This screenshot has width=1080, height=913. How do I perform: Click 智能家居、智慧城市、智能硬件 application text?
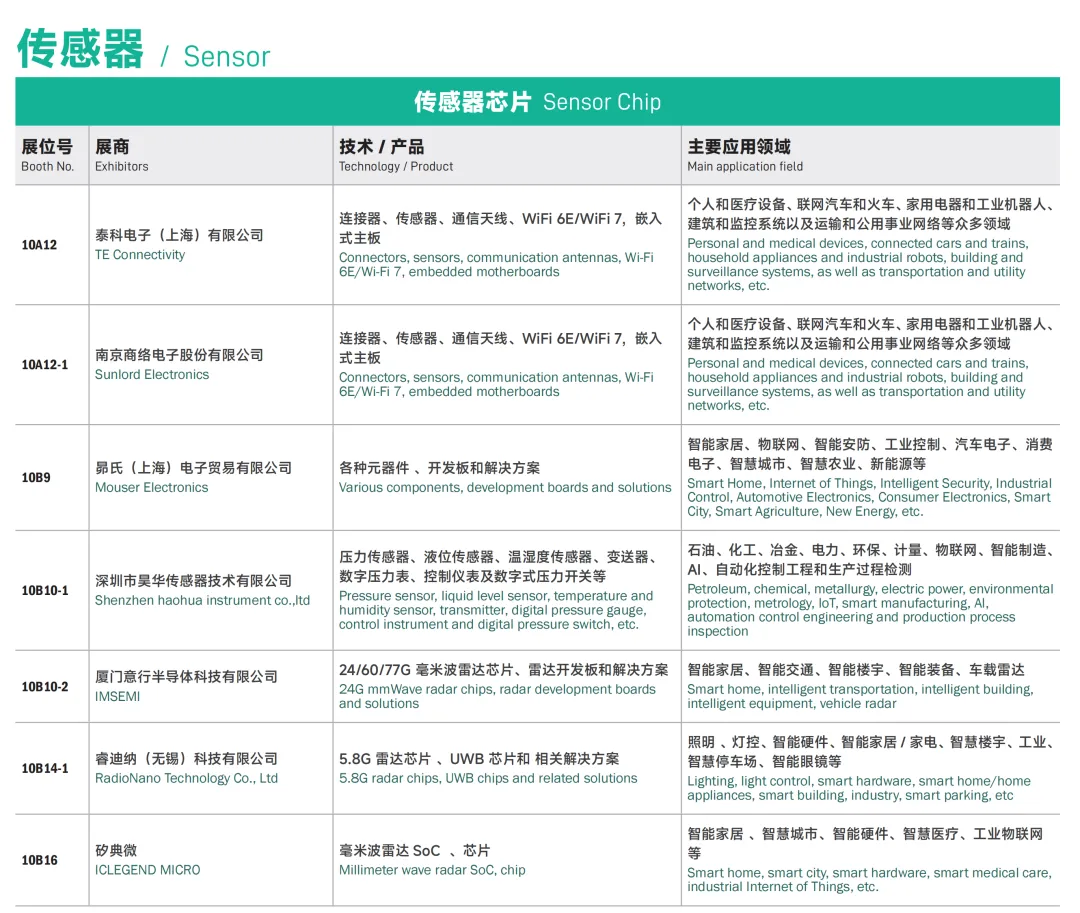pos(865,843)
